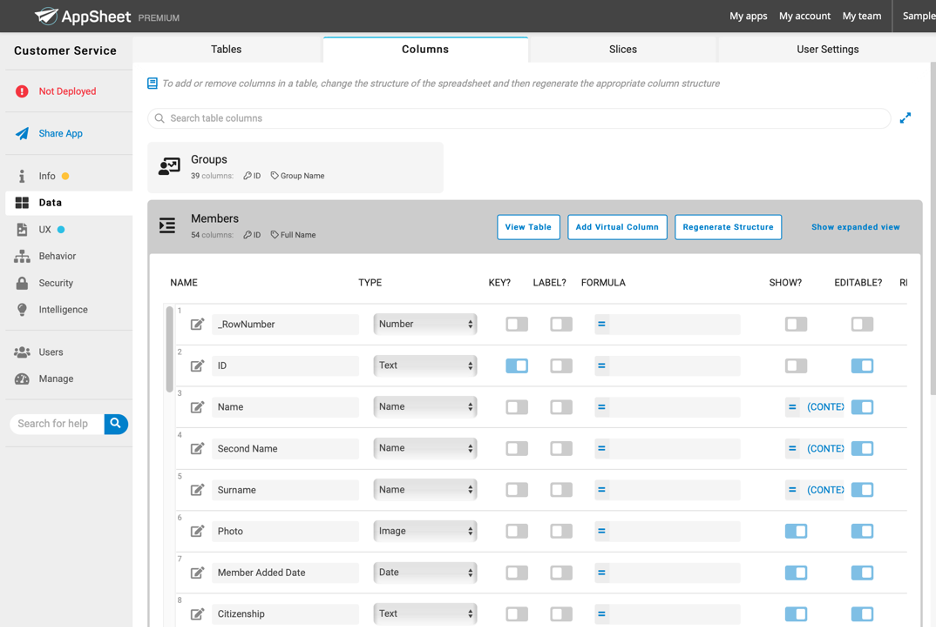
Task: Click the Regenerate Structure button
Action: (728, 227)
